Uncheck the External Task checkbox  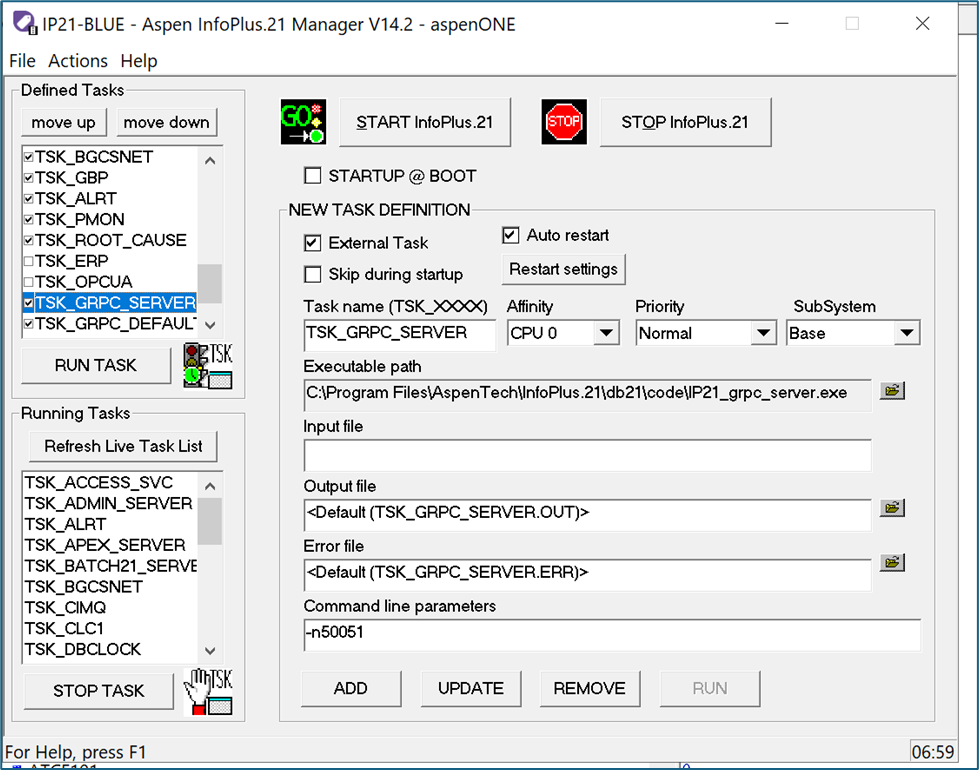[x=313, y=243]
